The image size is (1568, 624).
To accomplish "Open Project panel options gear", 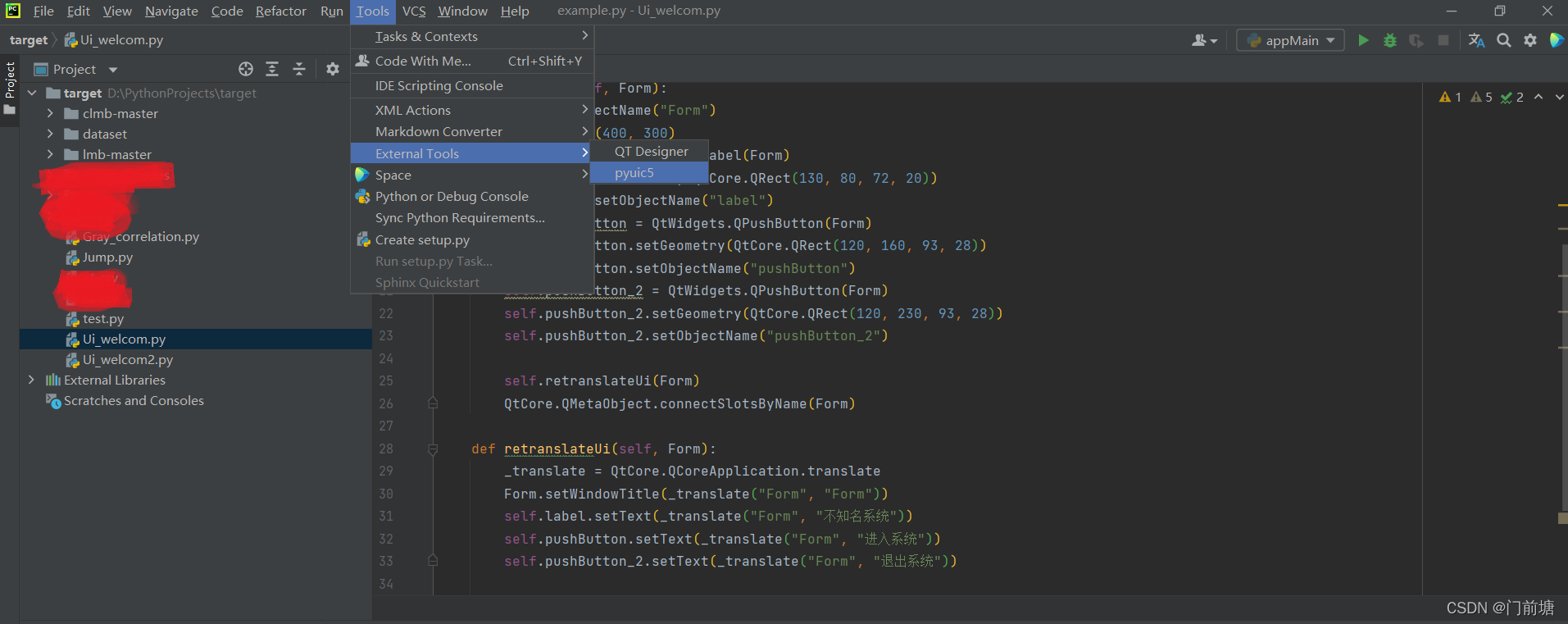I will coord(332,69).
